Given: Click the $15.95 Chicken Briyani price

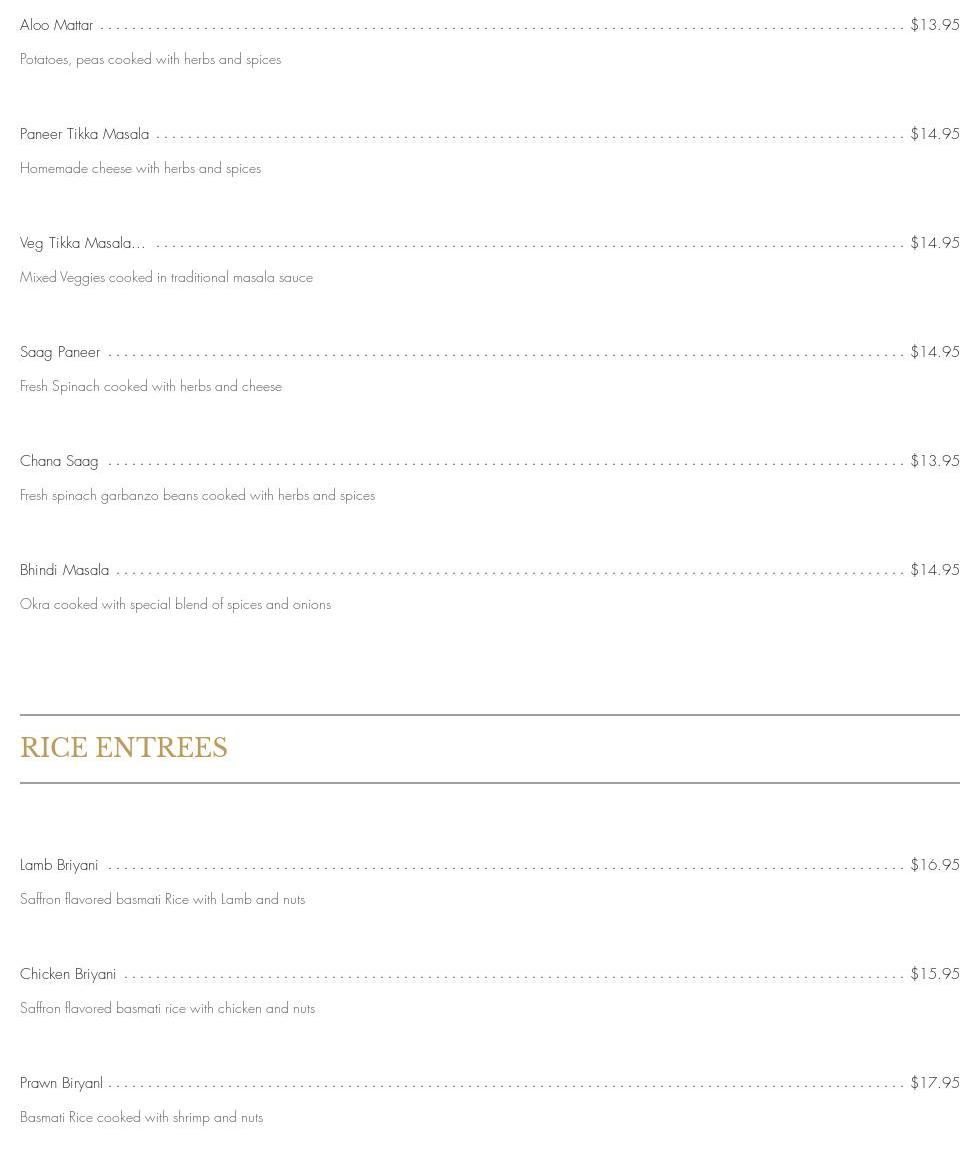Looking at the screenshot, I should [x=934, y=974].
